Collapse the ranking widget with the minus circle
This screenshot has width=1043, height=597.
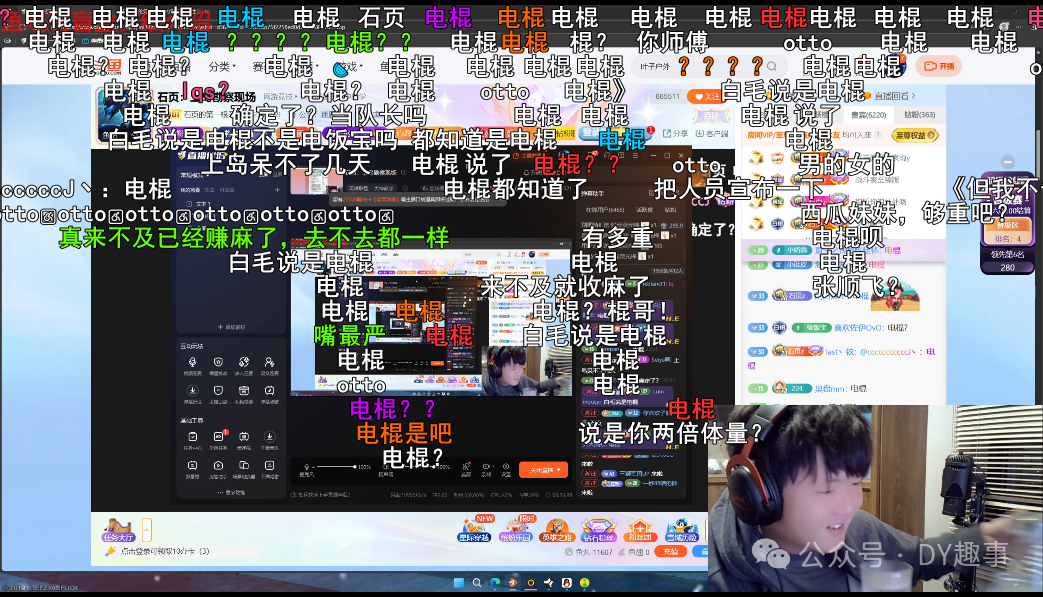point(1008,162)
